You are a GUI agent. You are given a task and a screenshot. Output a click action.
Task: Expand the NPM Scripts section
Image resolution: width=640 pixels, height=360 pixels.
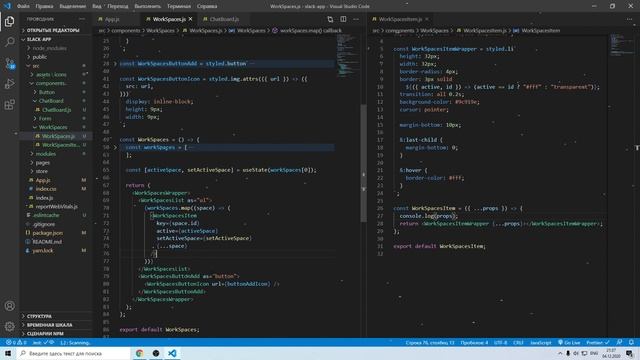tap(45, 333)
